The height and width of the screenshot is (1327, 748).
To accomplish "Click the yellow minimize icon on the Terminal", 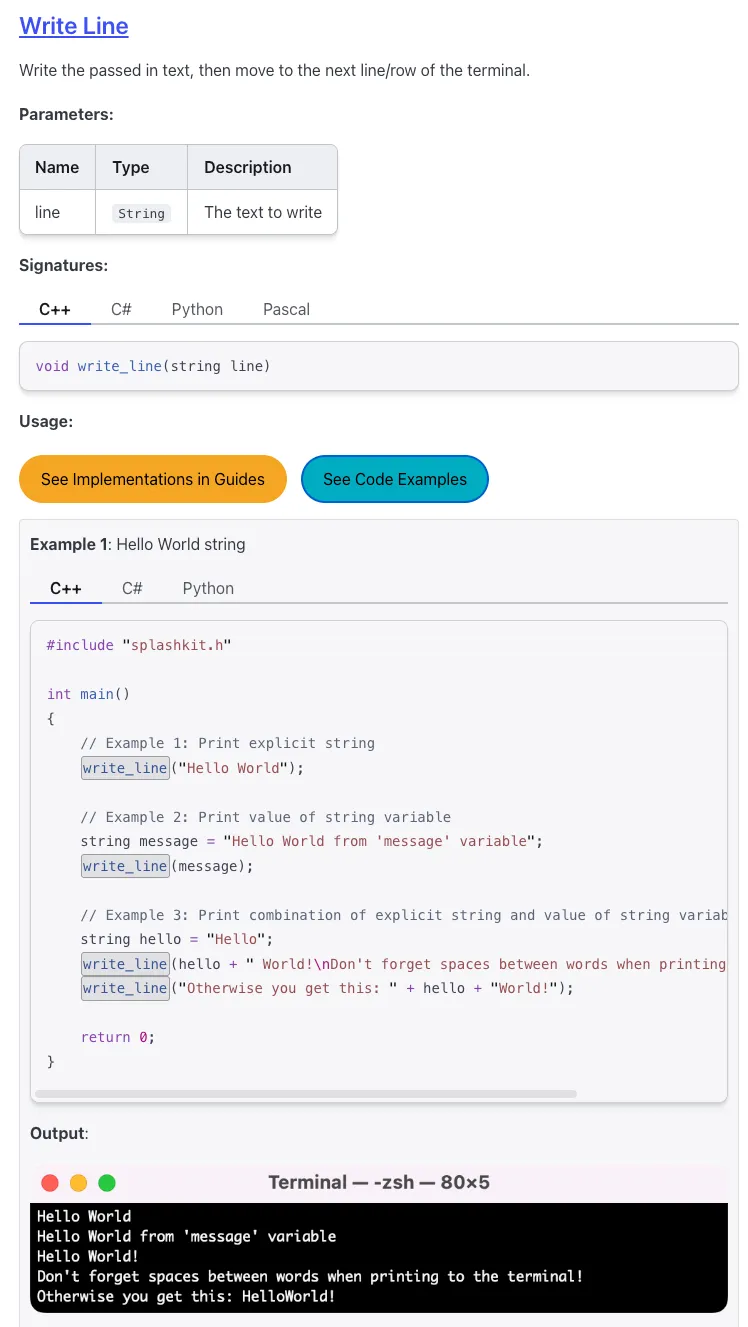I will pos(78,1182).
